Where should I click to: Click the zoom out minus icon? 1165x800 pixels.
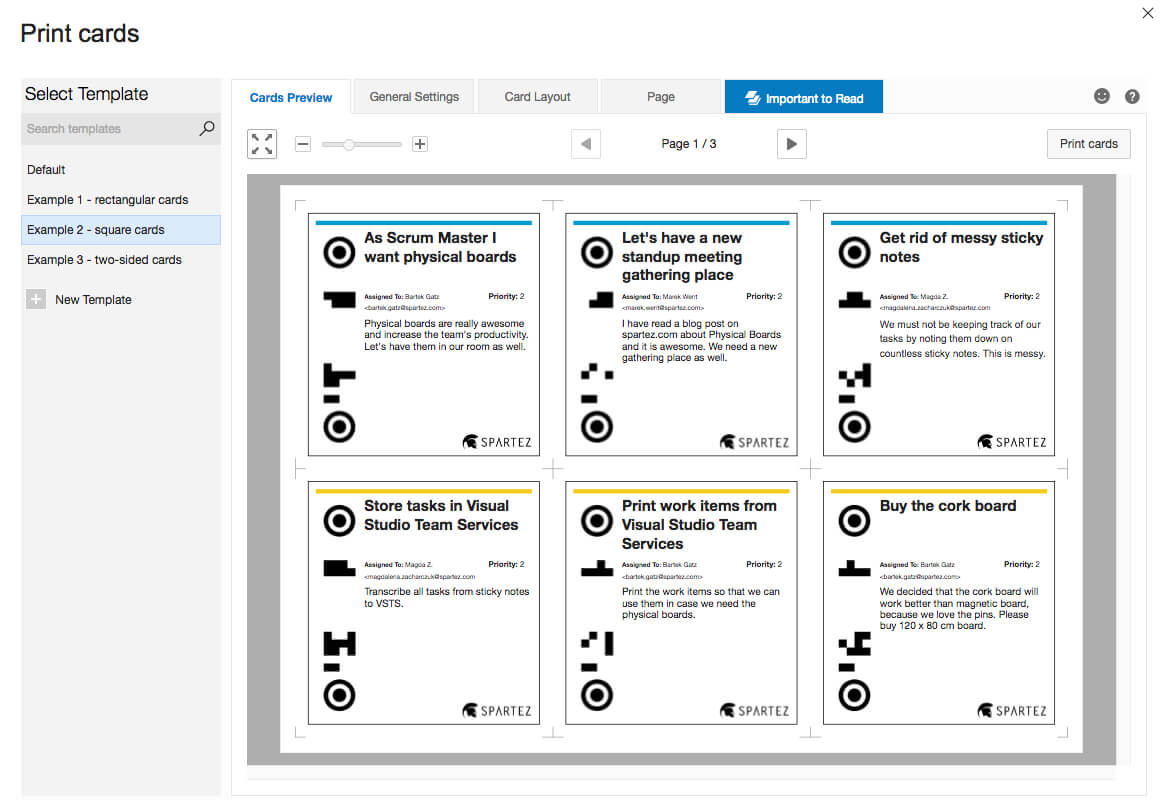(x=303, y=144)
